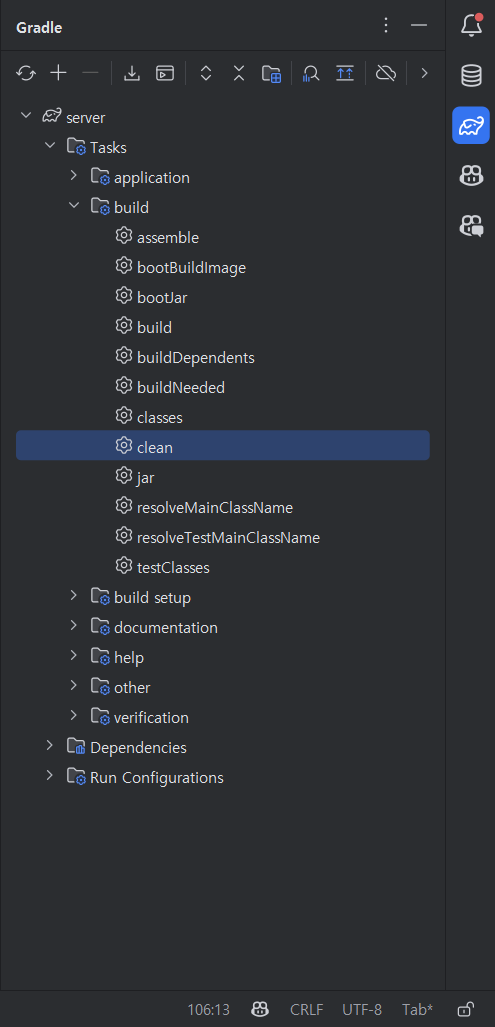Toggle Offline Mode cloud icon
495x1027 pixels.
tap(386, 73)
